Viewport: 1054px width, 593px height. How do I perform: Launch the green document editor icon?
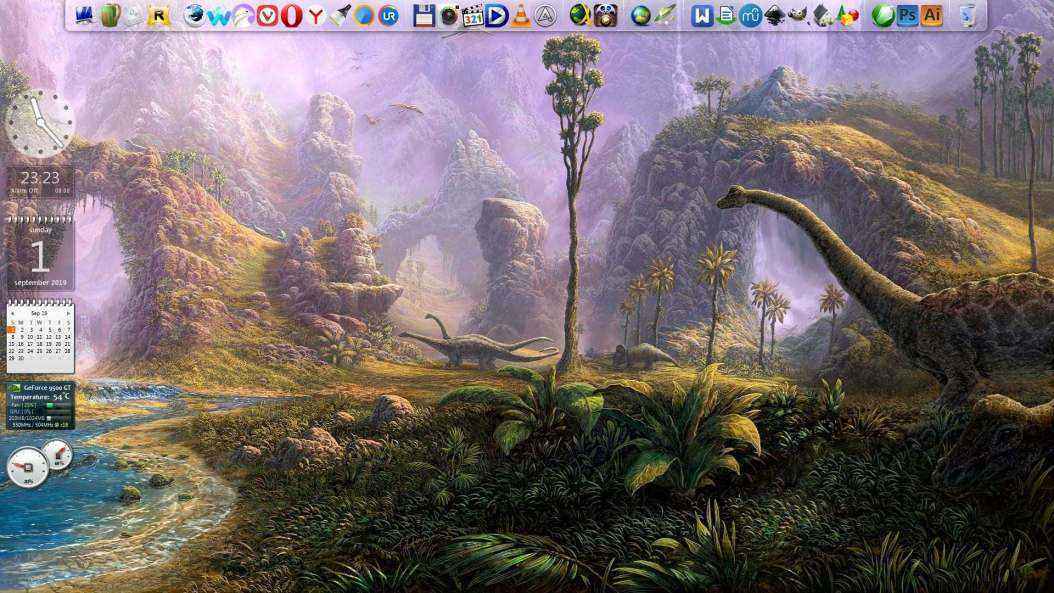tap(726, 15)
